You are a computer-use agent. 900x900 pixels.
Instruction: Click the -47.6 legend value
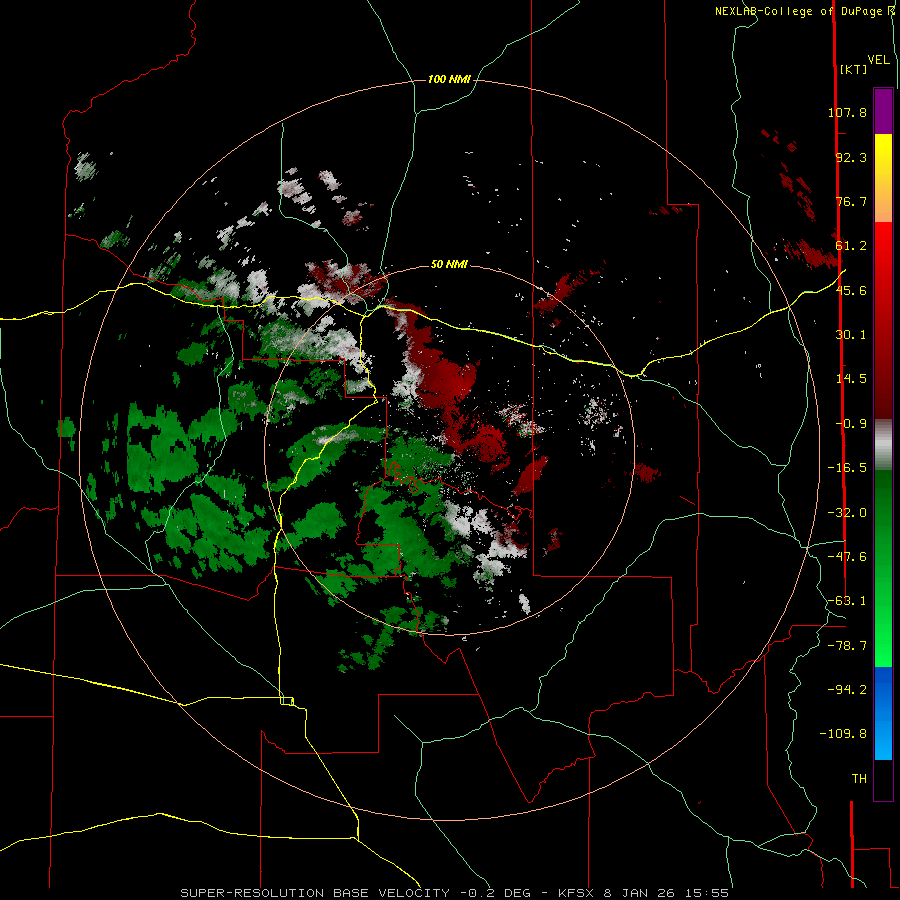pos(847,557)
